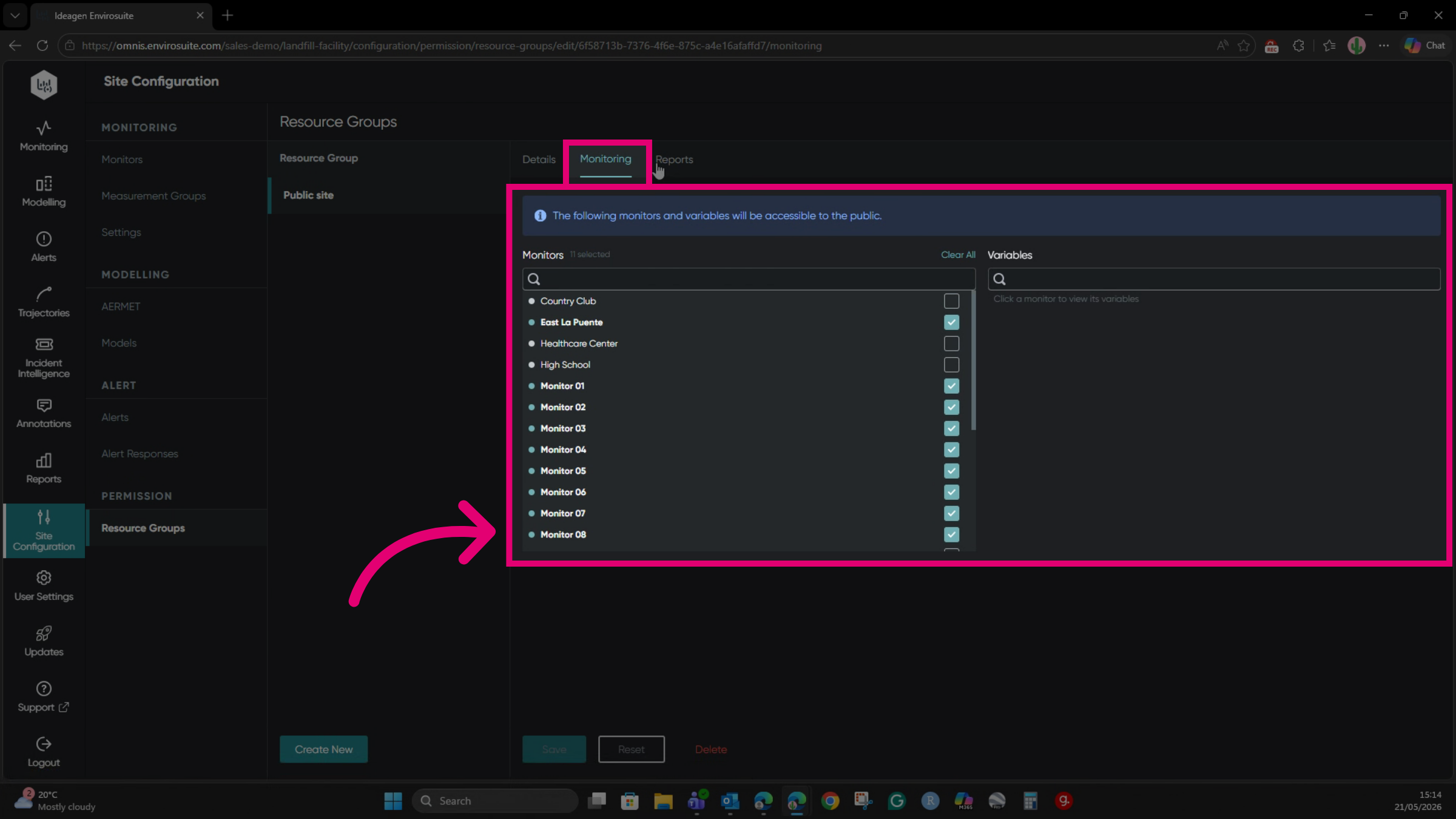1456x819 pixels.
Task: Check the High School checkbox
Action: (x=951, y=365)
